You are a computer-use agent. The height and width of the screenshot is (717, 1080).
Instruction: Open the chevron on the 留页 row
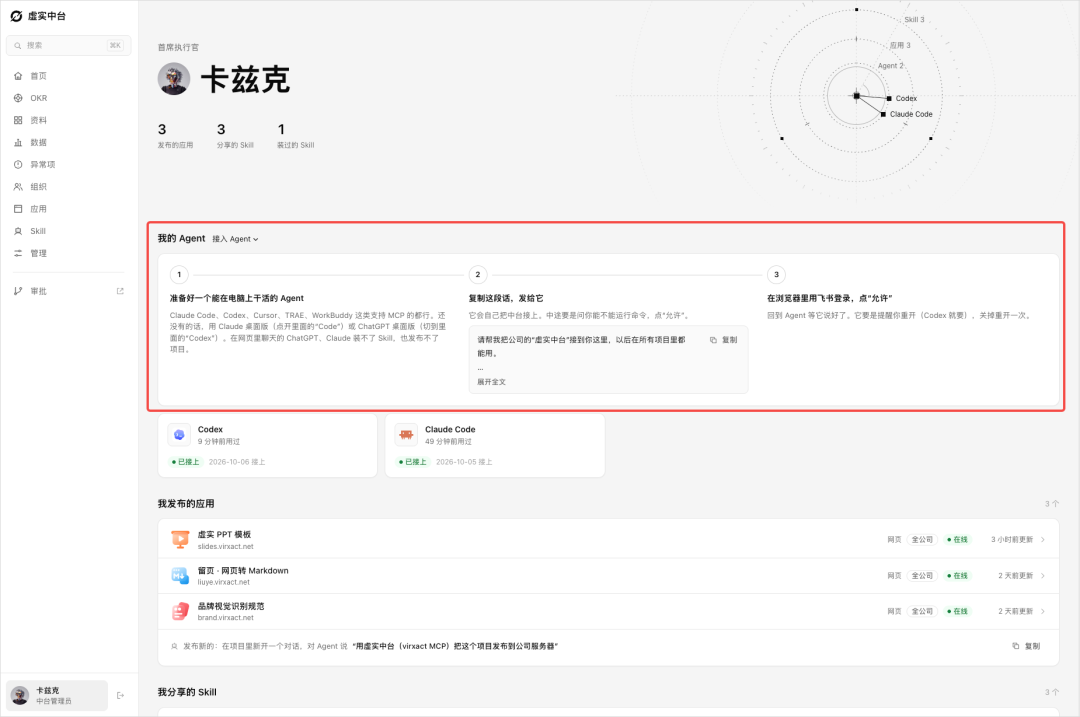click(1043, 575)
